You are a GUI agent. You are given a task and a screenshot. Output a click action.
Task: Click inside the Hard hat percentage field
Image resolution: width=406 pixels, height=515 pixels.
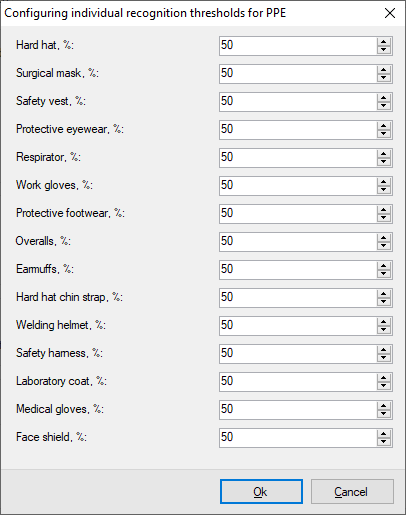298,46
